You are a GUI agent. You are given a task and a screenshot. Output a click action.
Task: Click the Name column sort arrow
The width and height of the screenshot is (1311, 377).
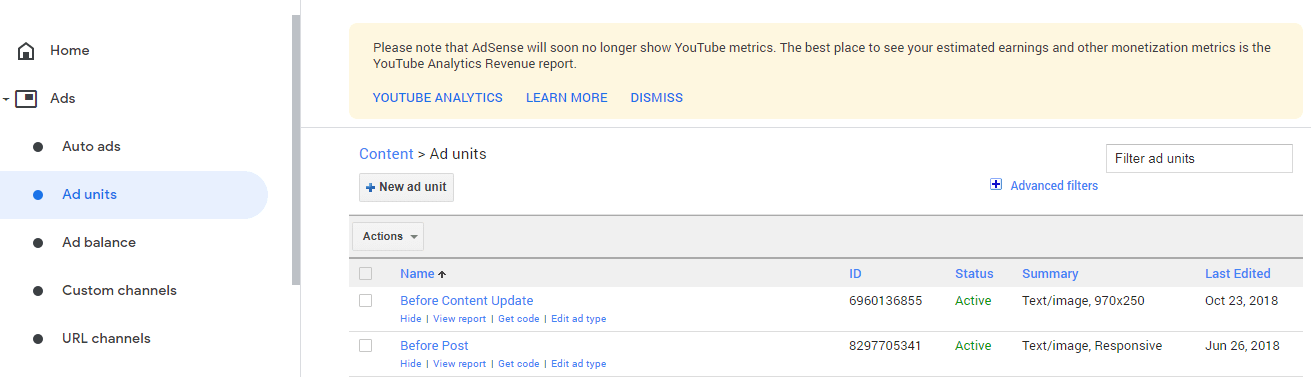(x=442, y=274)
